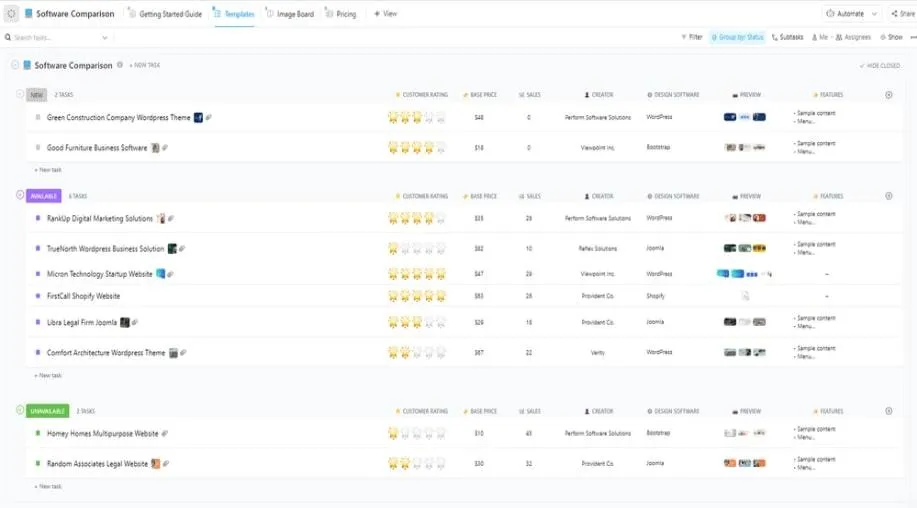Add column via plus icon in UNAVAILABLE group
This screenshot has height=508, width=917.
889,411
